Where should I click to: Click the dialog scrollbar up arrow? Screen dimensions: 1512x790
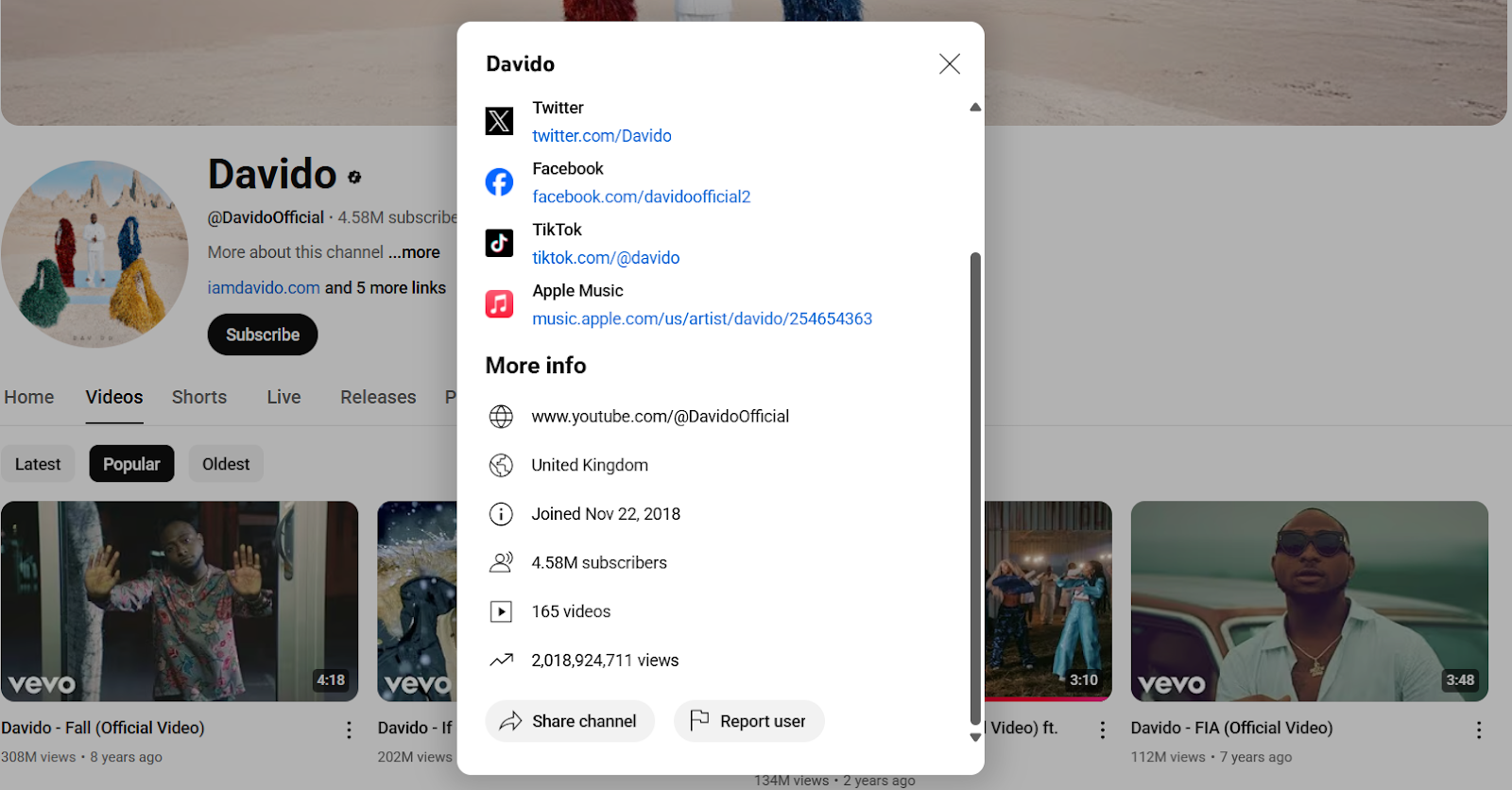[x=975, y=107]
